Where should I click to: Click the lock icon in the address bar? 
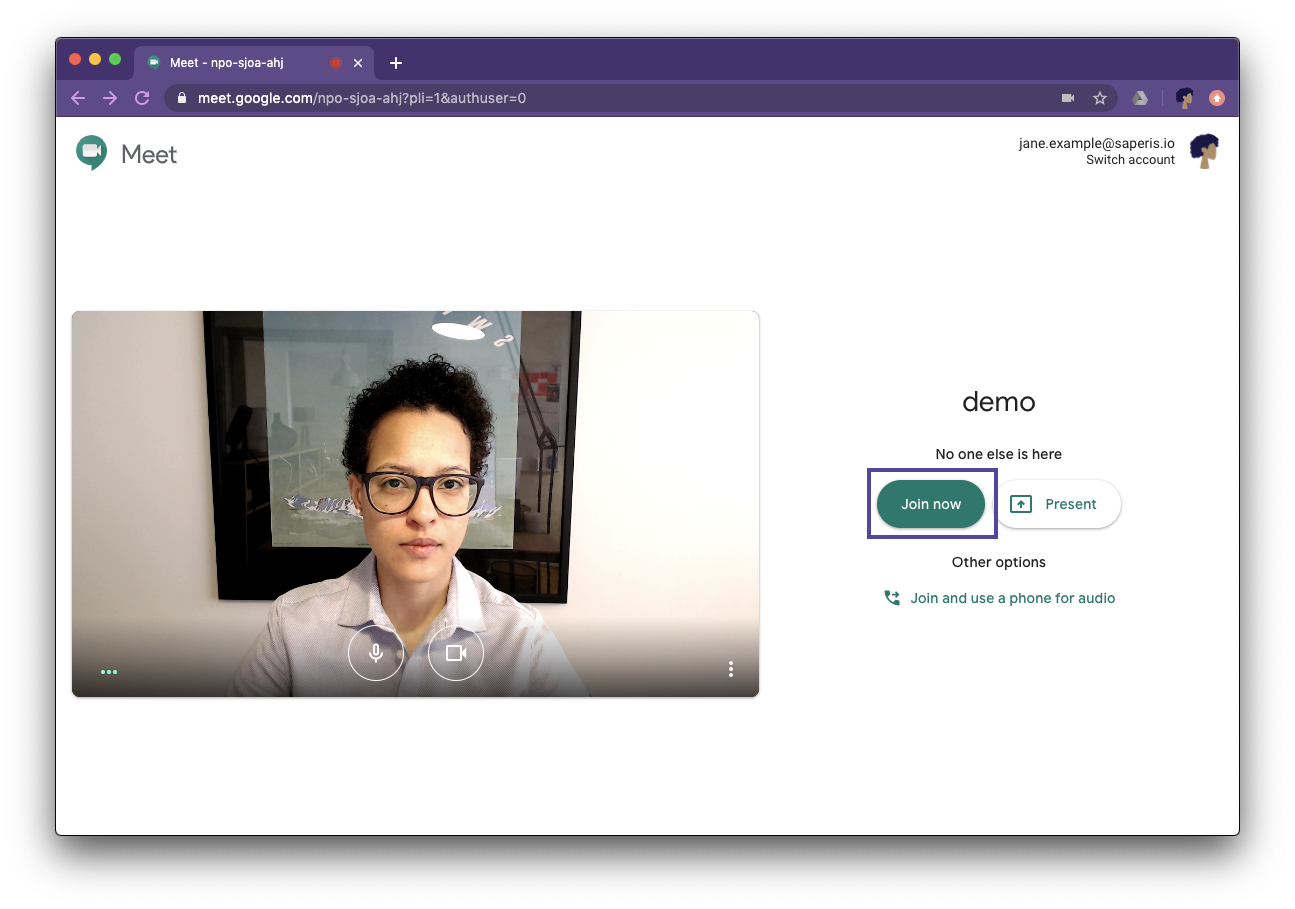(181, 98)
